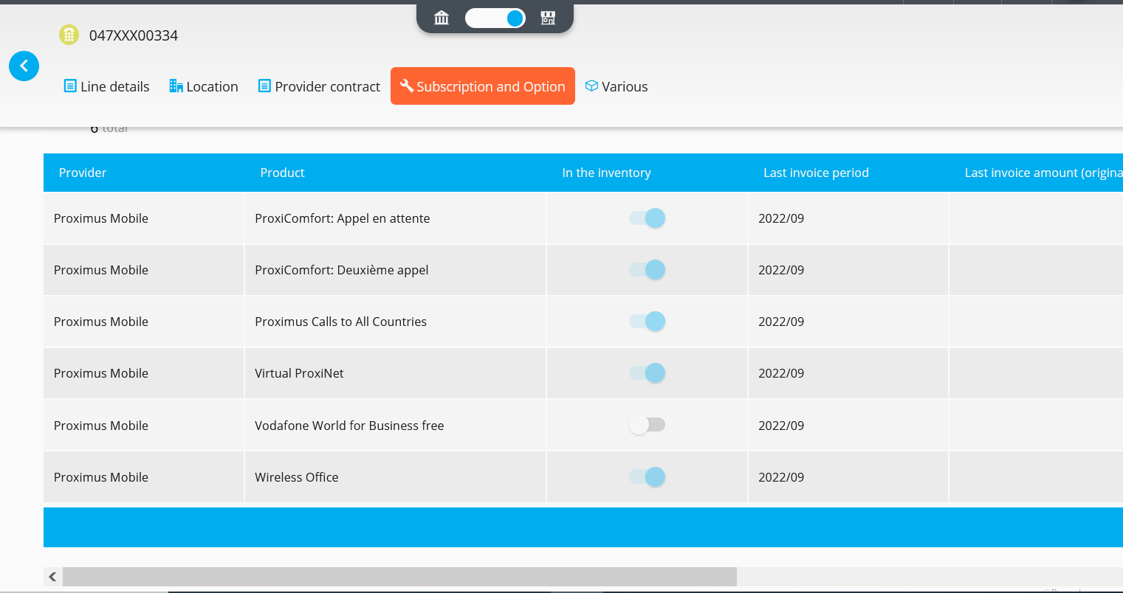Open the Provider contract tab
Viewport: 1123px width, 593px height.
click(x=319, y=86)
